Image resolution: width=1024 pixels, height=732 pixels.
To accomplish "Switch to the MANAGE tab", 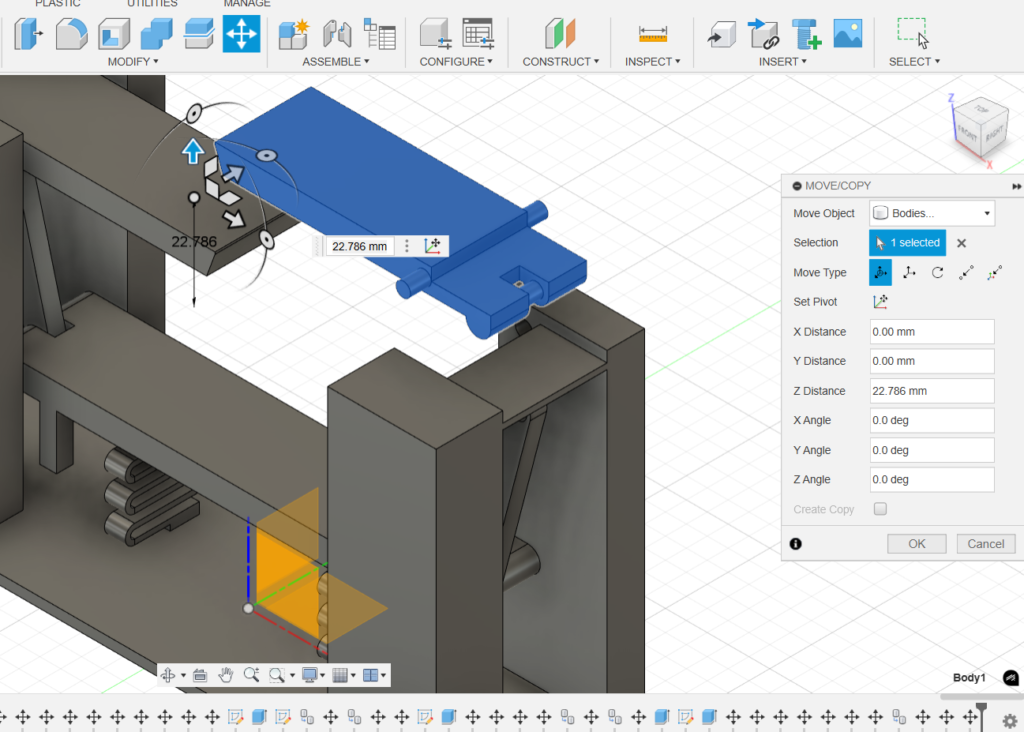I will point(247,3).
